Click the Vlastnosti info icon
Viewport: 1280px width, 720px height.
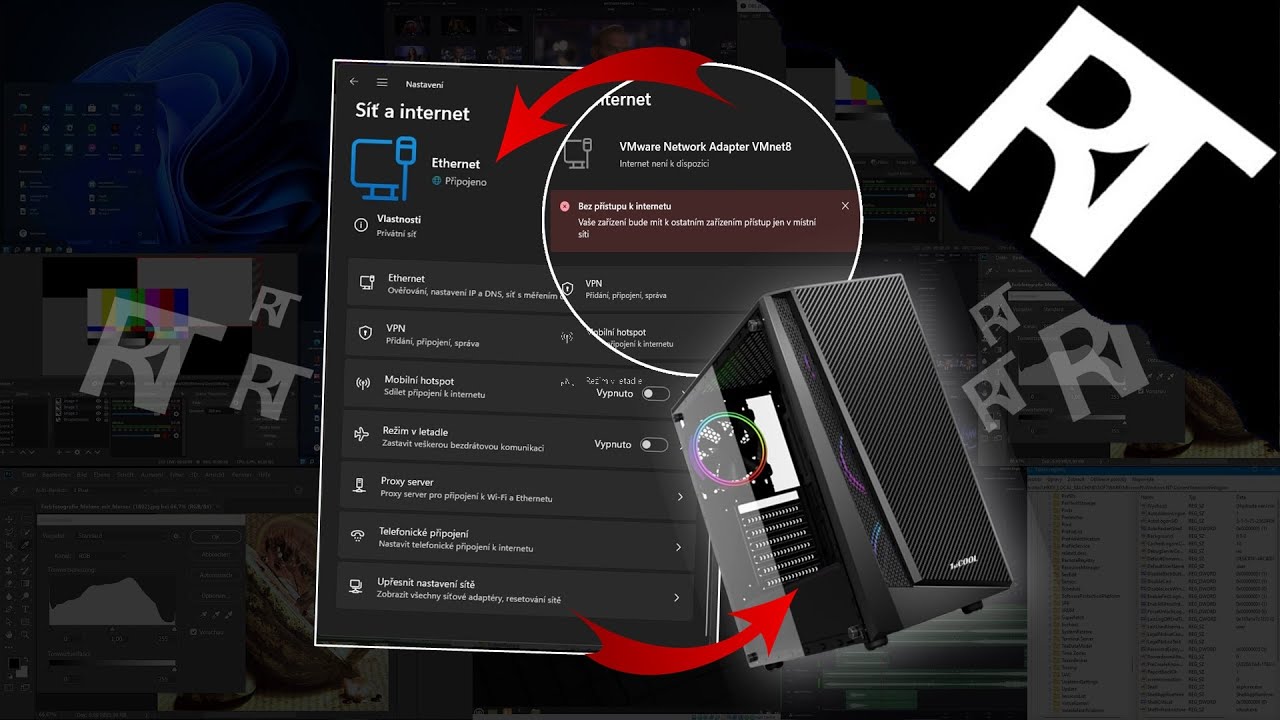tap(362, 225)
